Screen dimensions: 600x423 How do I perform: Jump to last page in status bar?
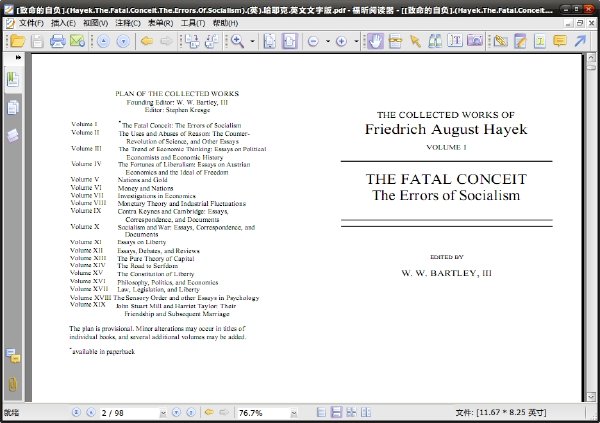click(191, 412)
